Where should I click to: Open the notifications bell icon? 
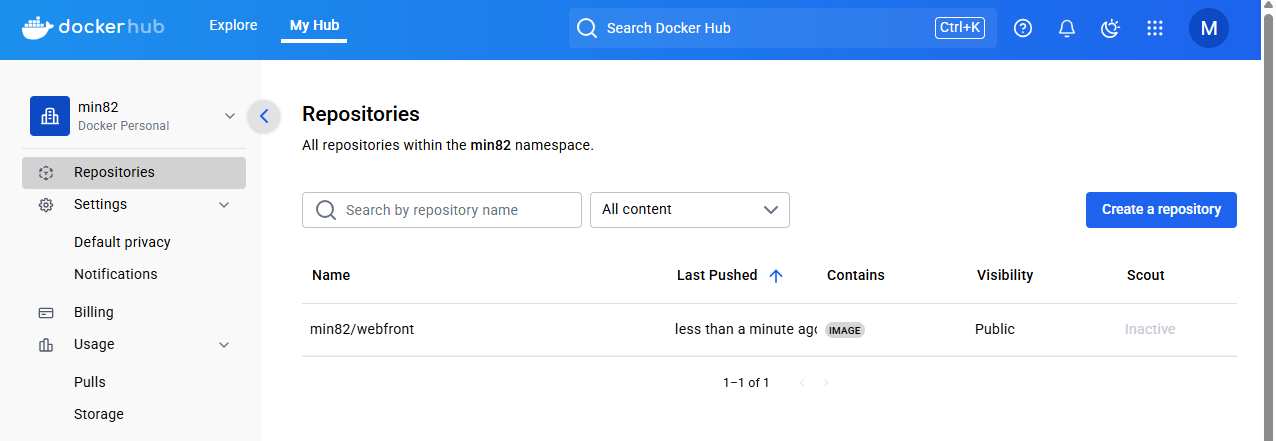1067,28
